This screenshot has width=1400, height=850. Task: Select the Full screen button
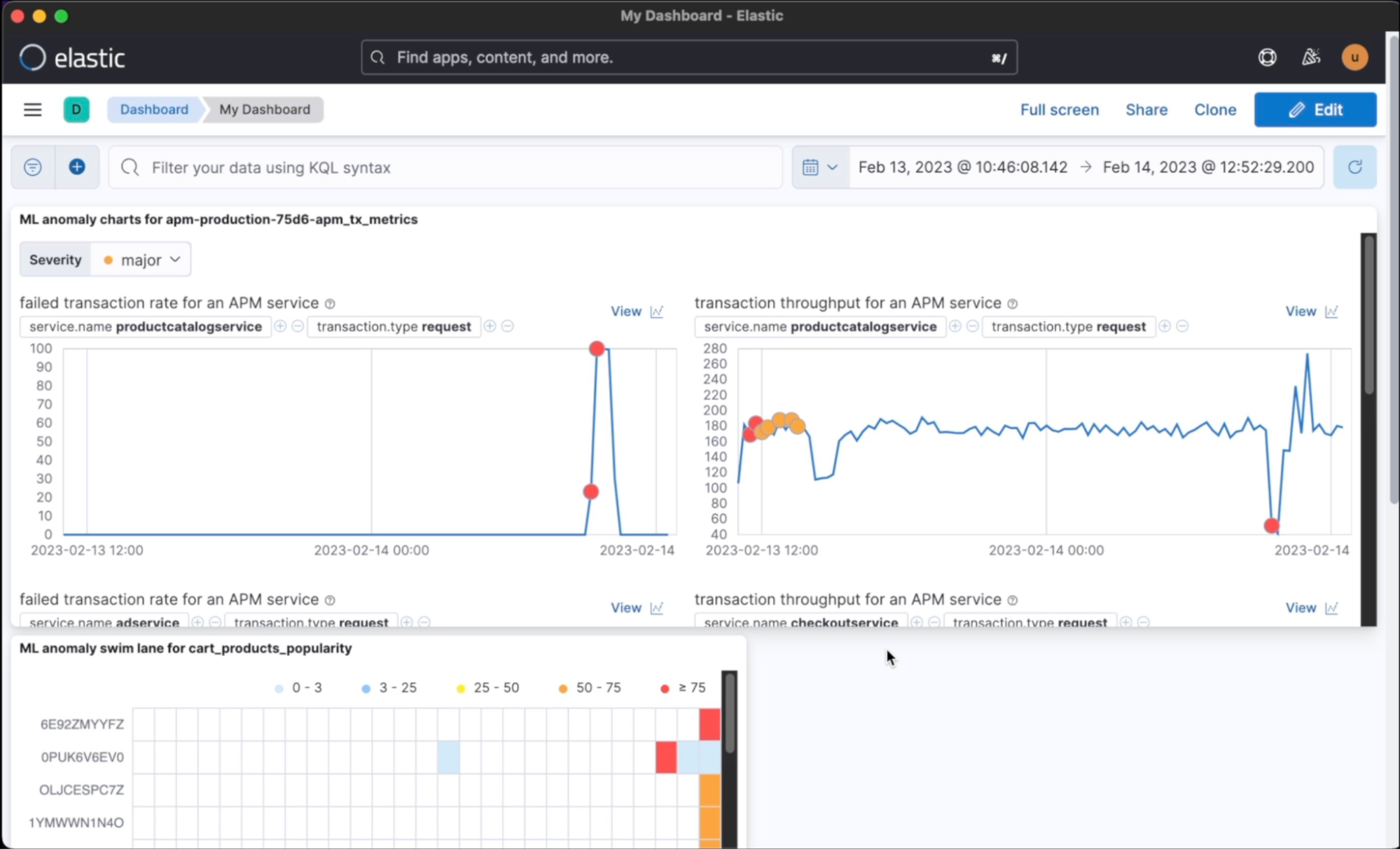pos(1059,109)
